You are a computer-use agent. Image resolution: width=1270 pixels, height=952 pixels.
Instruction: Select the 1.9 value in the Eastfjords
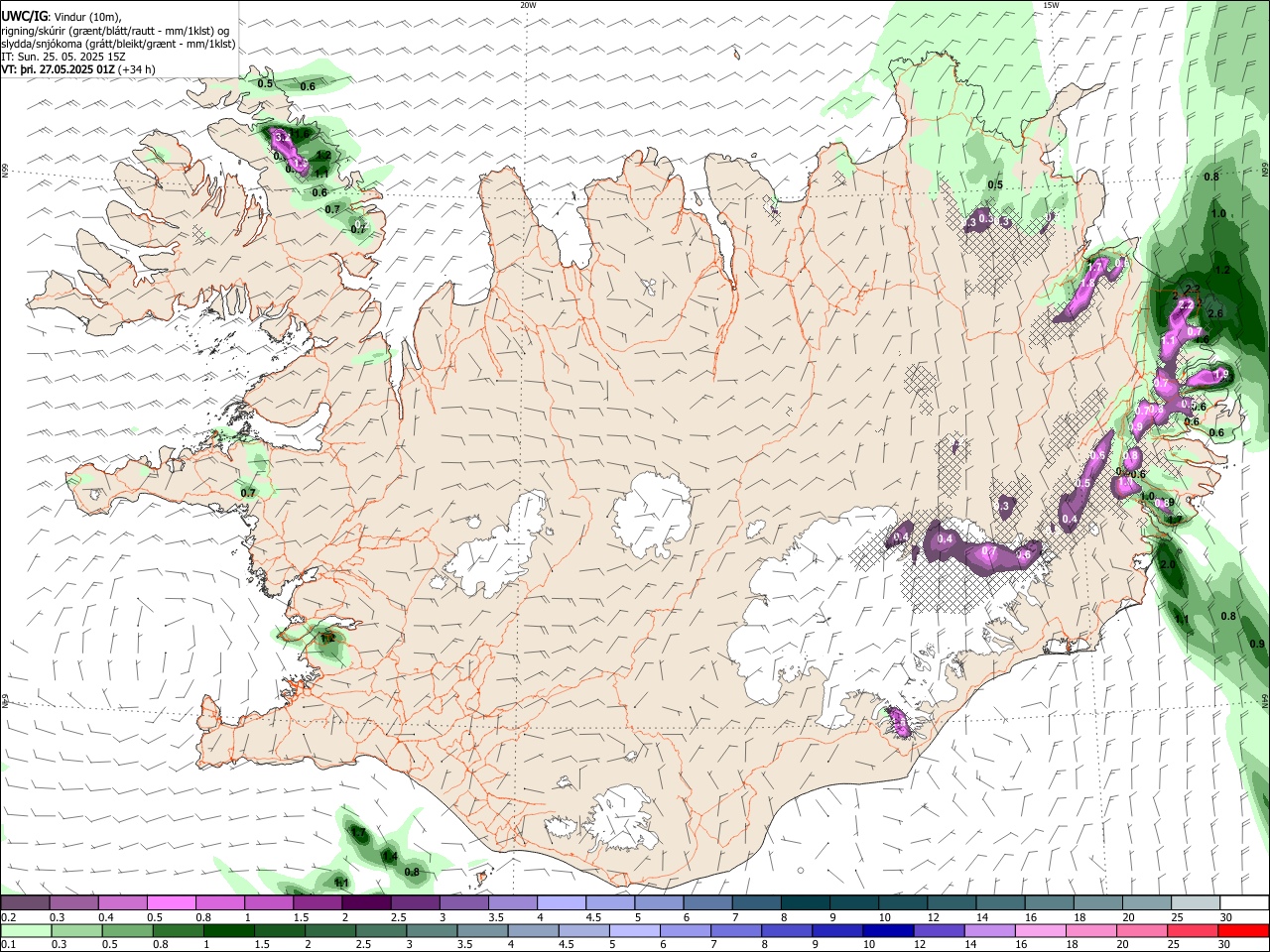(1221, 375)
